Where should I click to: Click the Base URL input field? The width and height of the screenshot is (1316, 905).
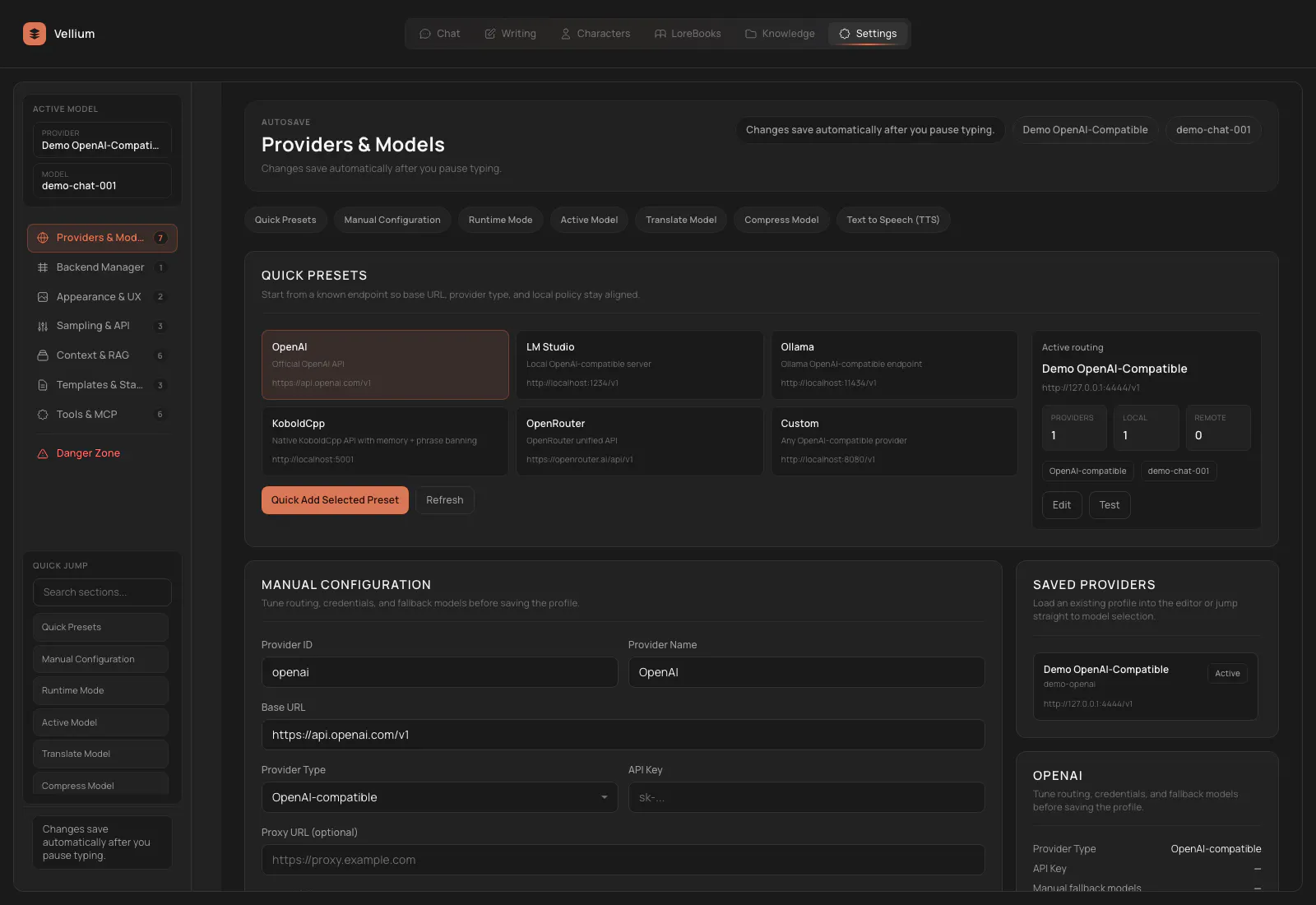click(x=623, y=735)
